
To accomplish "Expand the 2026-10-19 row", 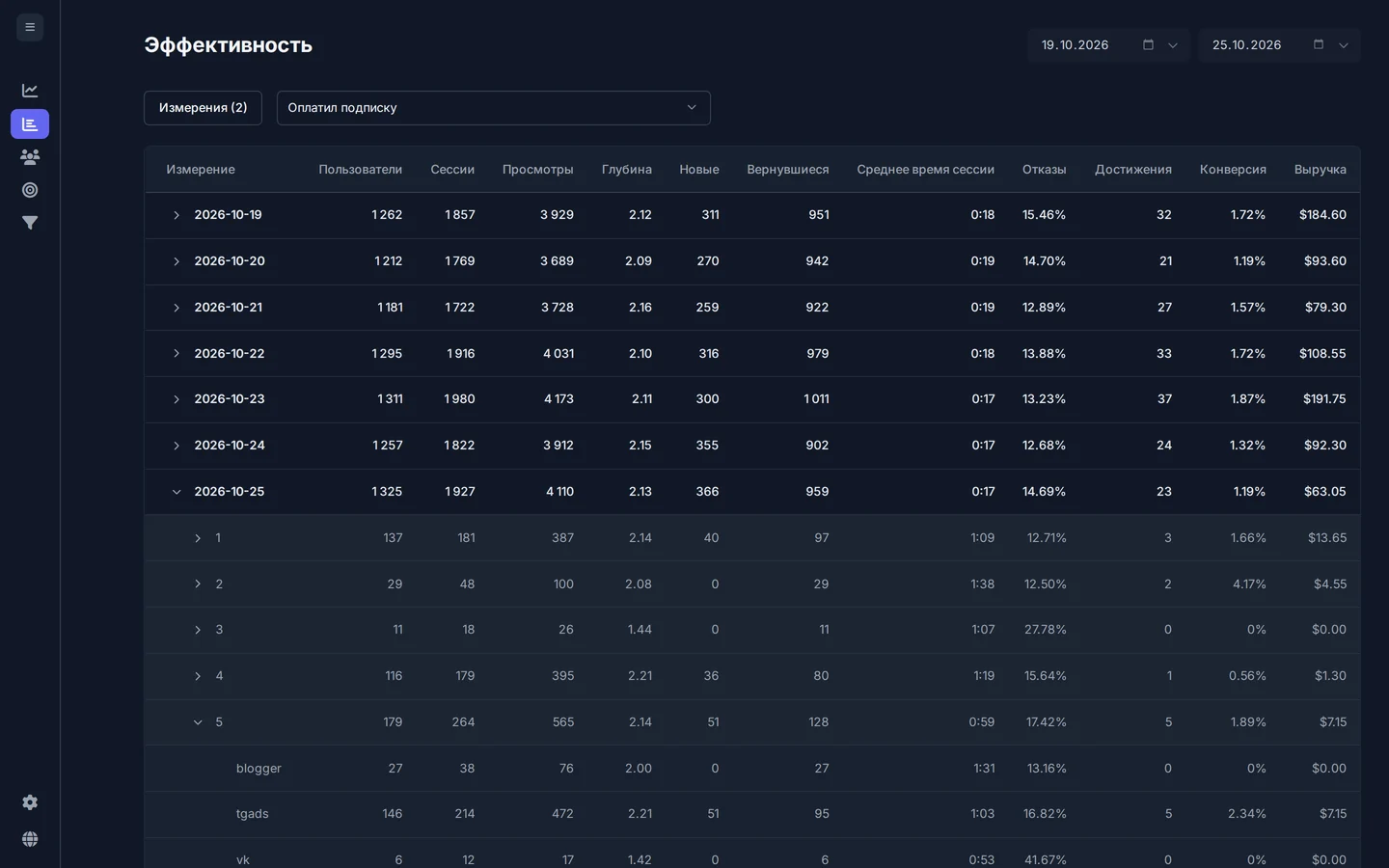I will 177,215.
